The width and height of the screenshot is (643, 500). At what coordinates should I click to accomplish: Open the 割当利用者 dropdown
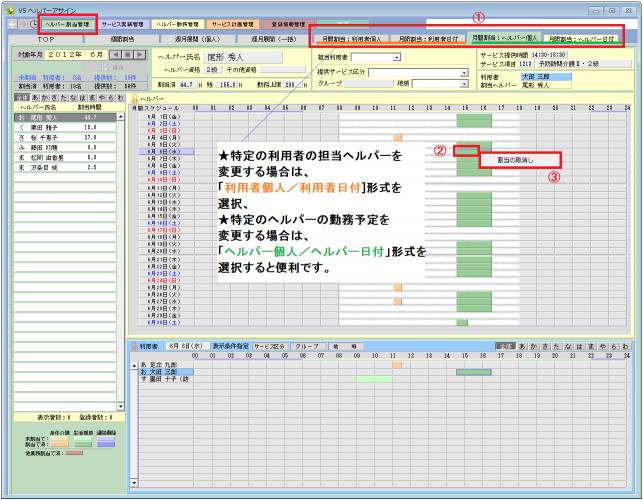tap(397, 58)
